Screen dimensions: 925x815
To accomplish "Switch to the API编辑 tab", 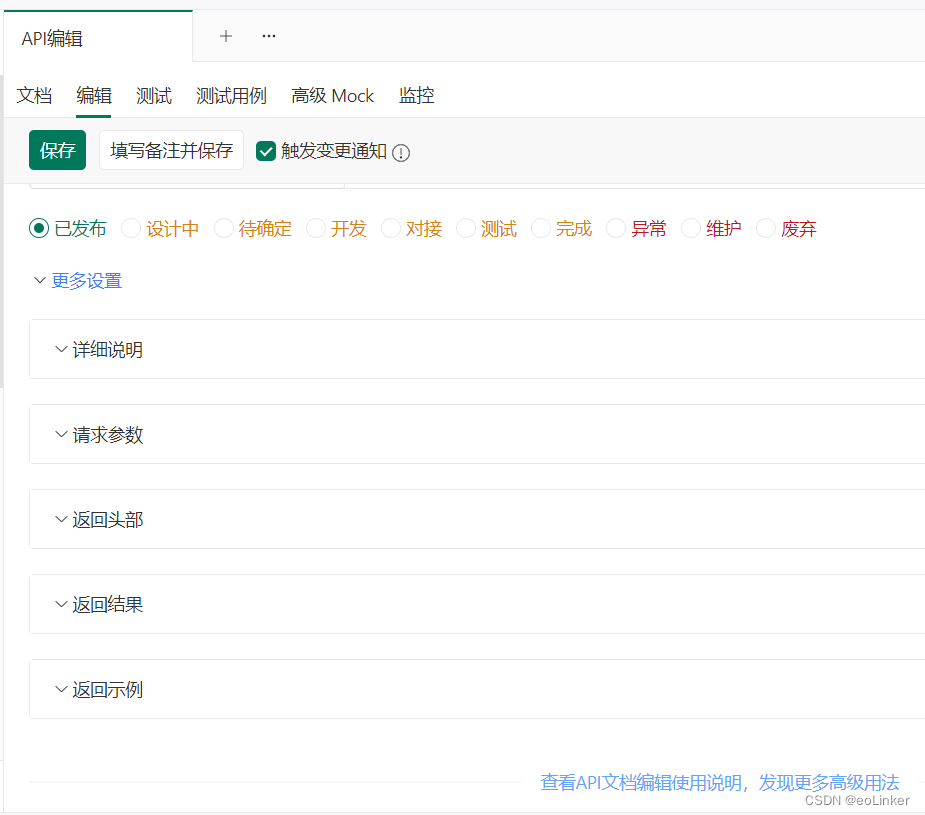I will pyautogui.click(x=99, y=38).
